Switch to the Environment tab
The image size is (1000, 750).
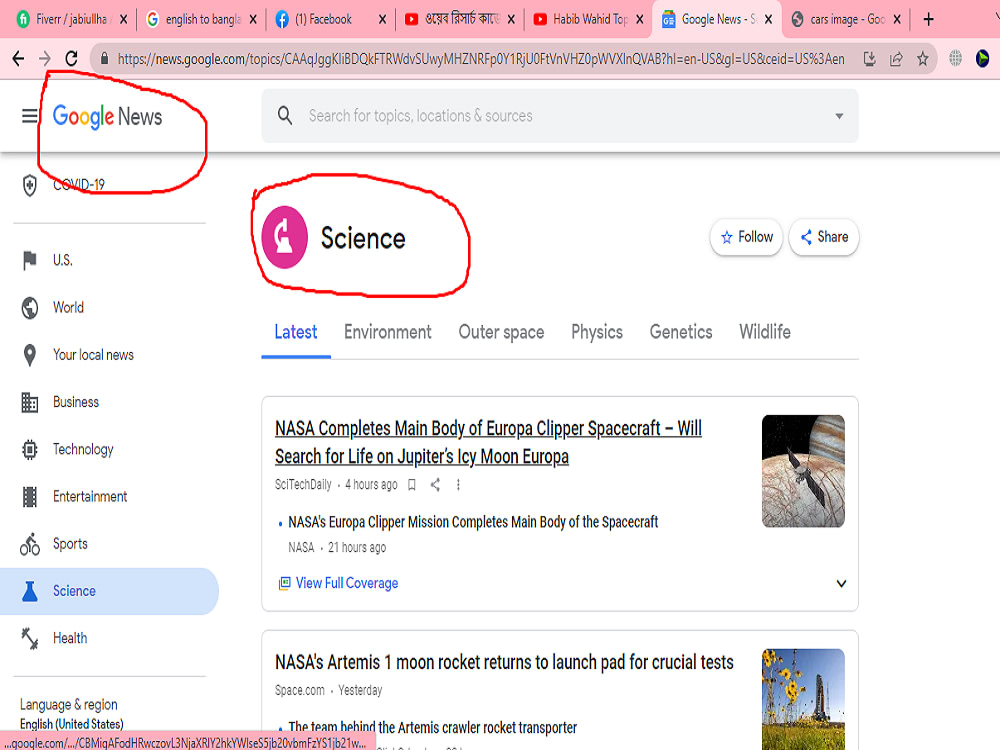point(388,332)
